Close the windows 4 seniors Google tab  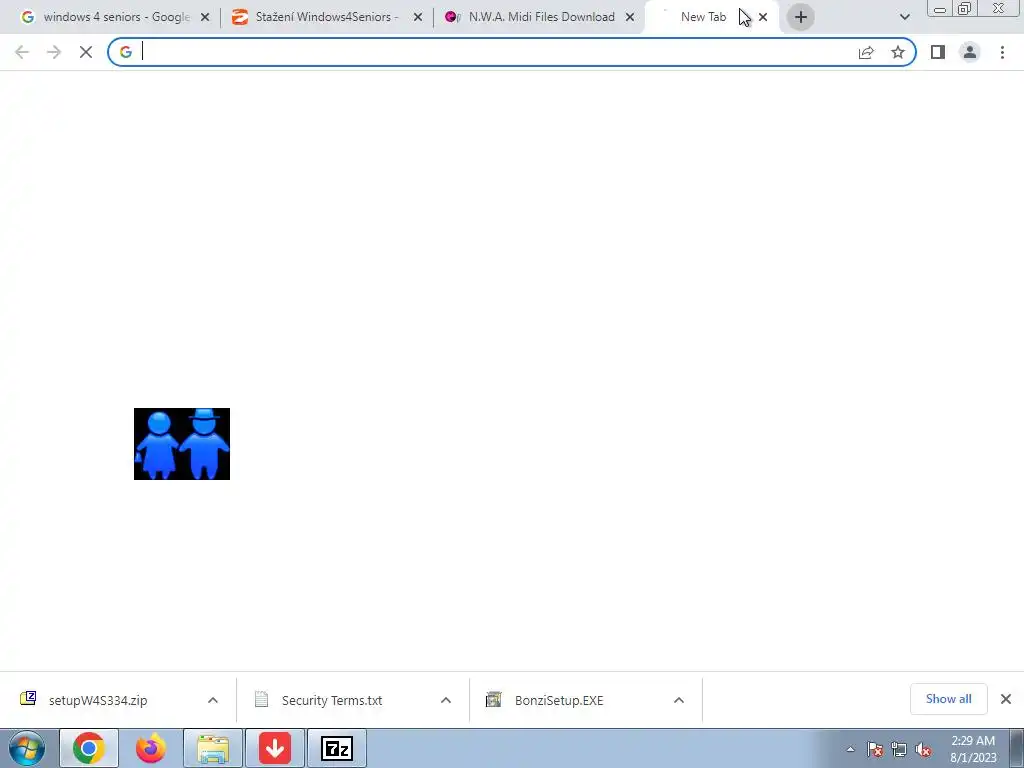[205, 17]
